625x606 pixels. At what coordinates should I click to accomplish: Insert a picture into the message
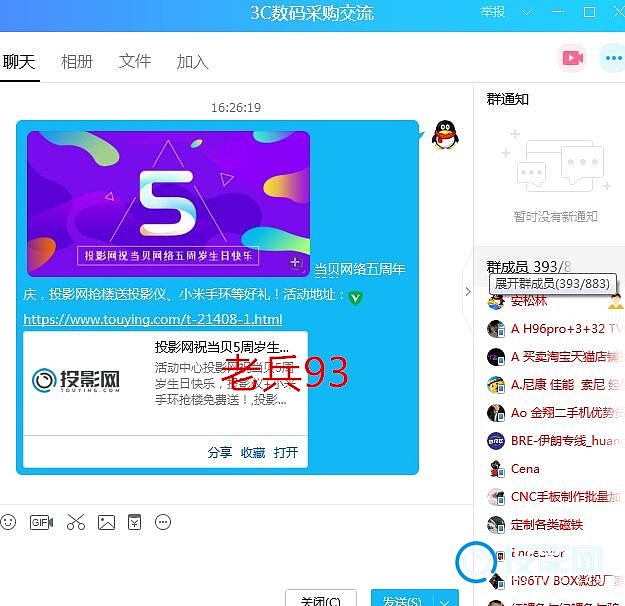106,522
